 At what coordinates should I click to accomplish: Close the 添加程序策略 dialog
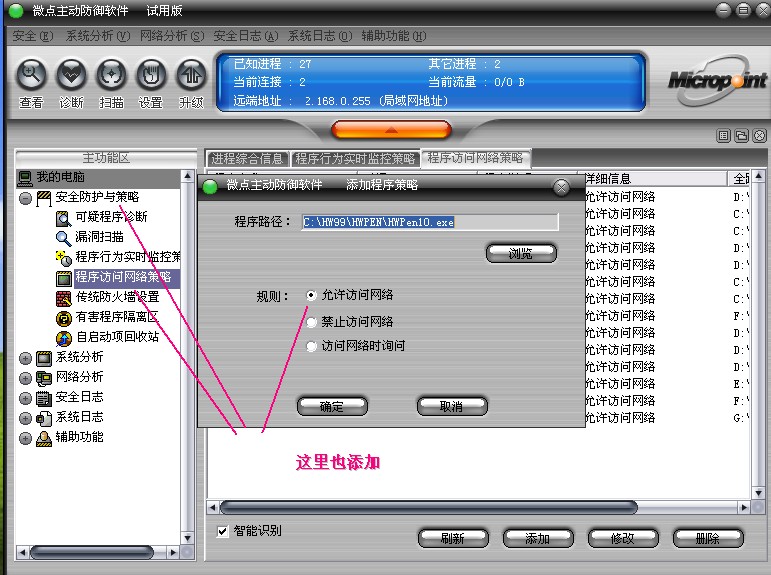(561, 187)
